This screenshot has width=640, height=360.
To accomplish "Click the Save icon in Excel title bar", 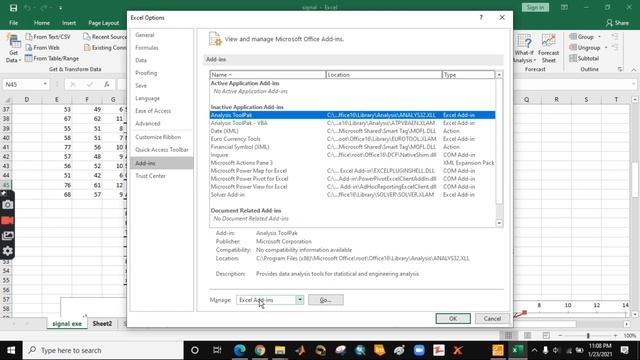I will pos(13,8).
